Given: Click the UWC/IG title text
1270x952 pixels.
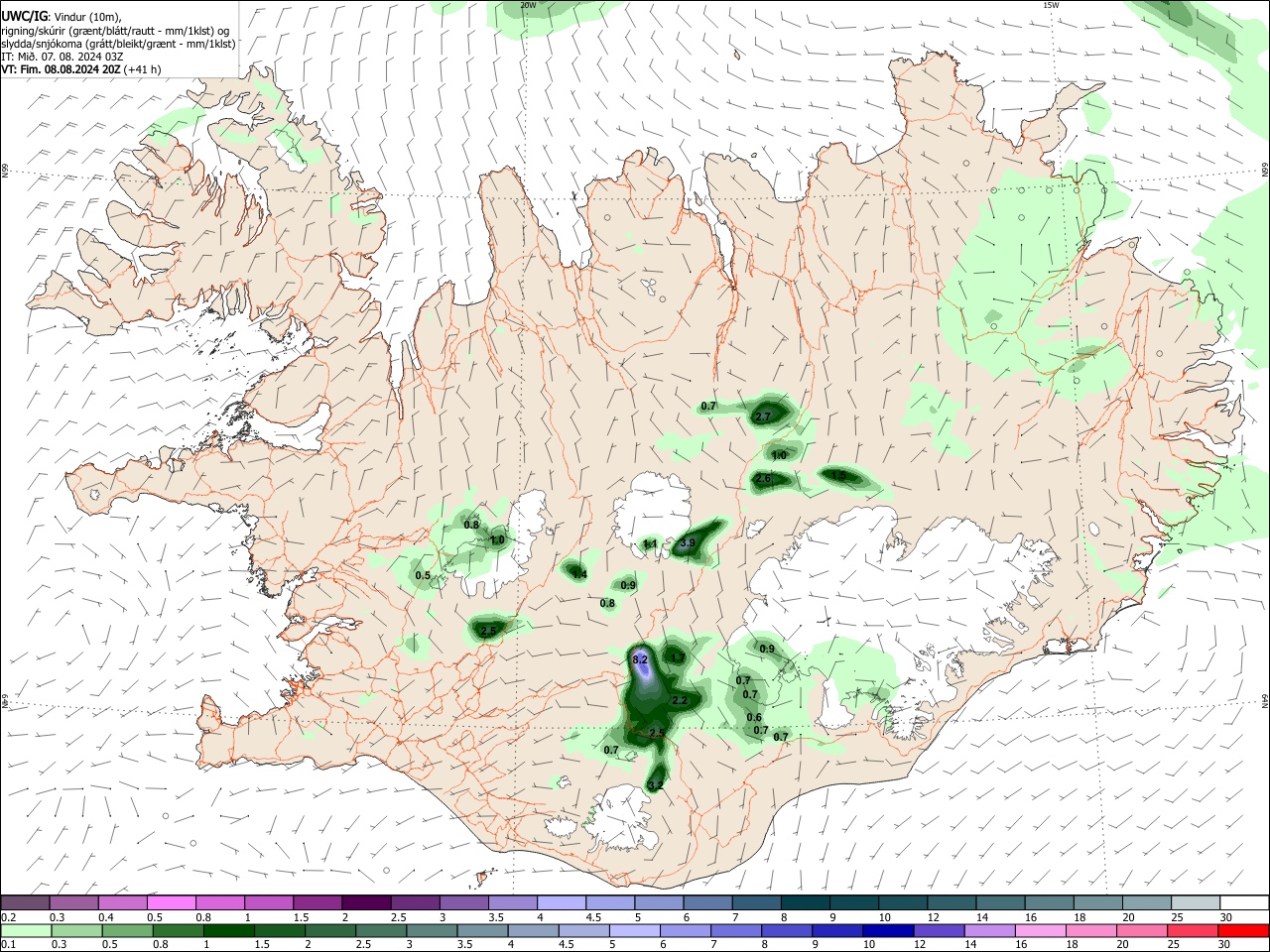Looking at the screenshot, I should click(24, 16).
